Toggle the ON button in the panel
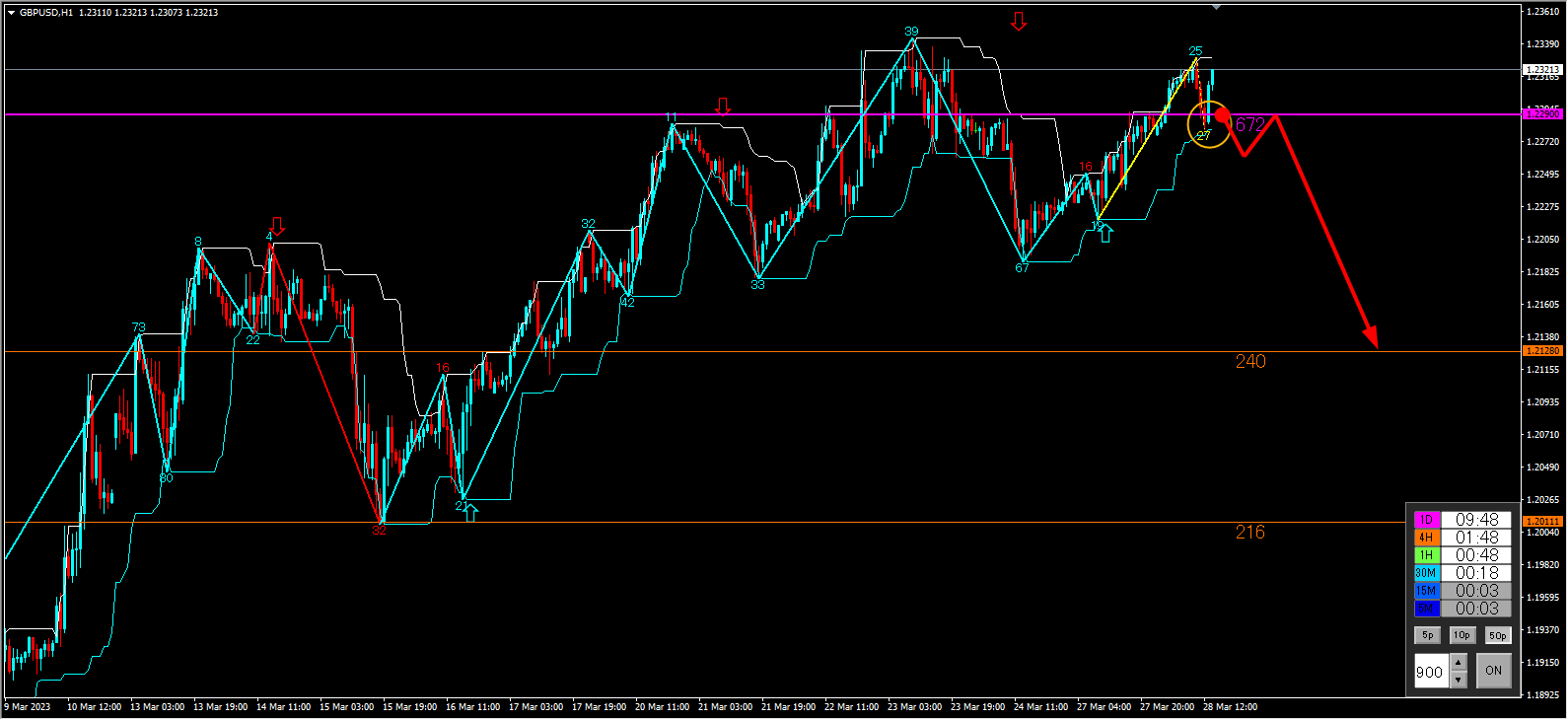Viewport: 1568px width, 720px height. (x=1493, y=671)
